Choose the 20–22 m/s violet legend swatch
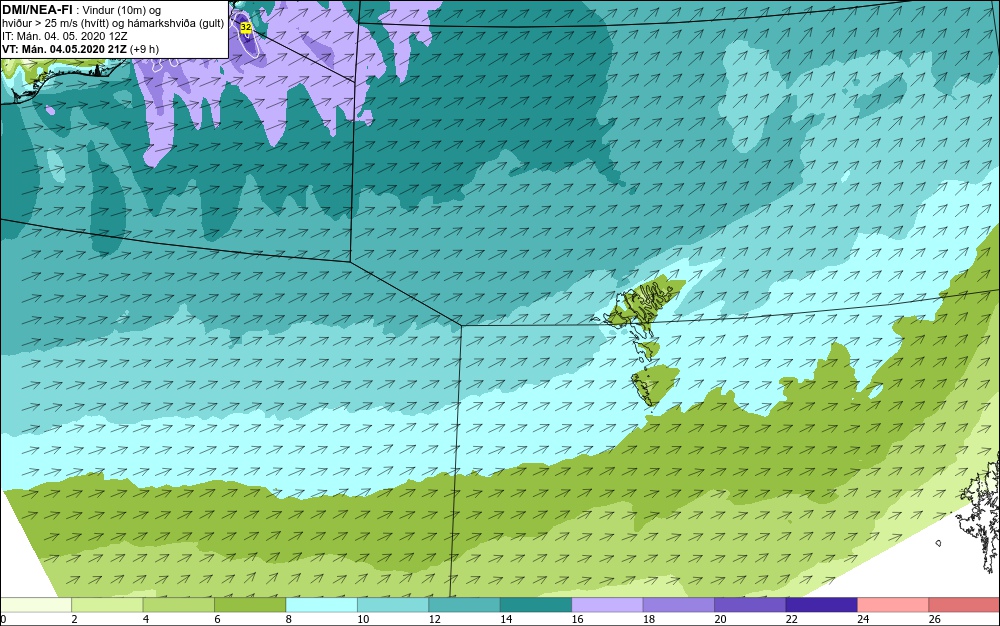 (x=750, y=605)
